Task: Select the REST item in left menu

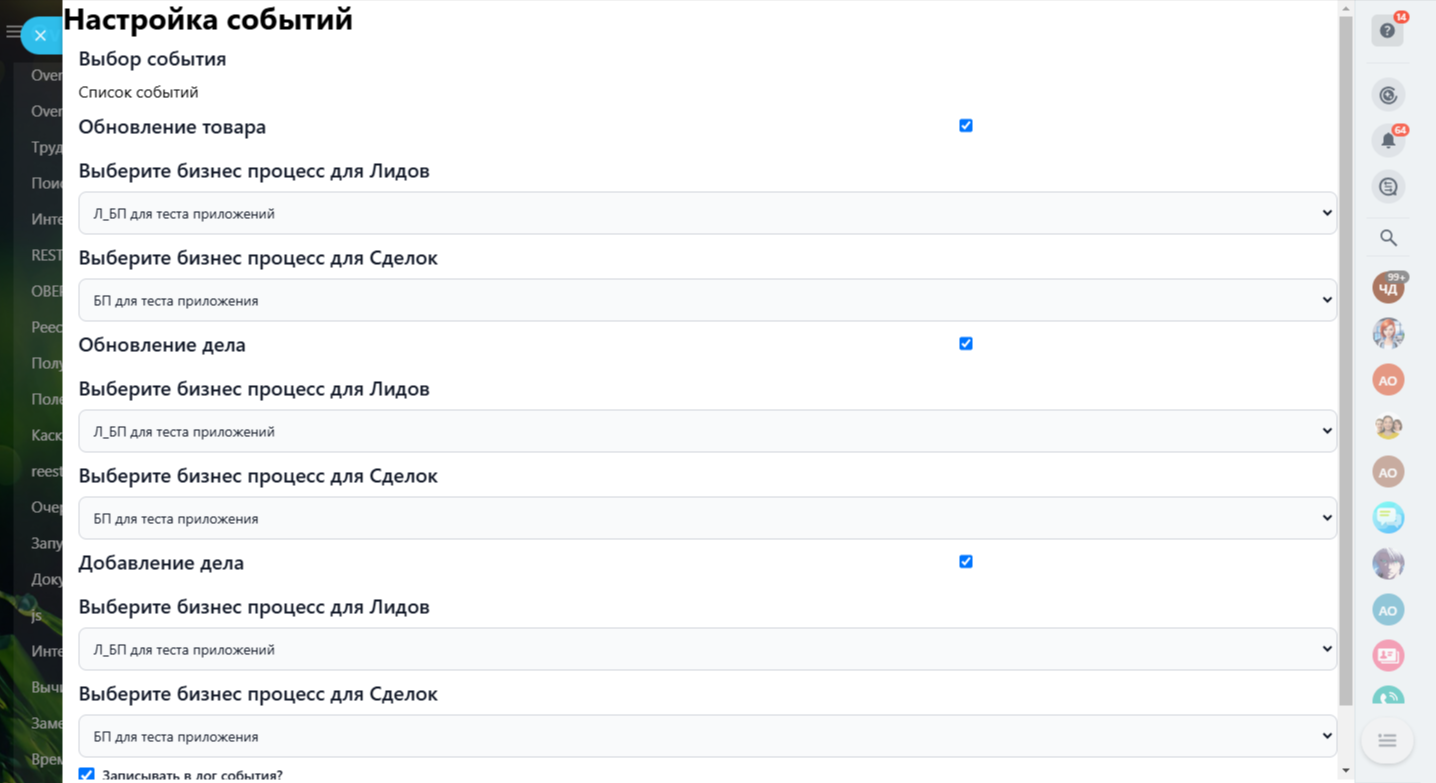Action: 46,255
